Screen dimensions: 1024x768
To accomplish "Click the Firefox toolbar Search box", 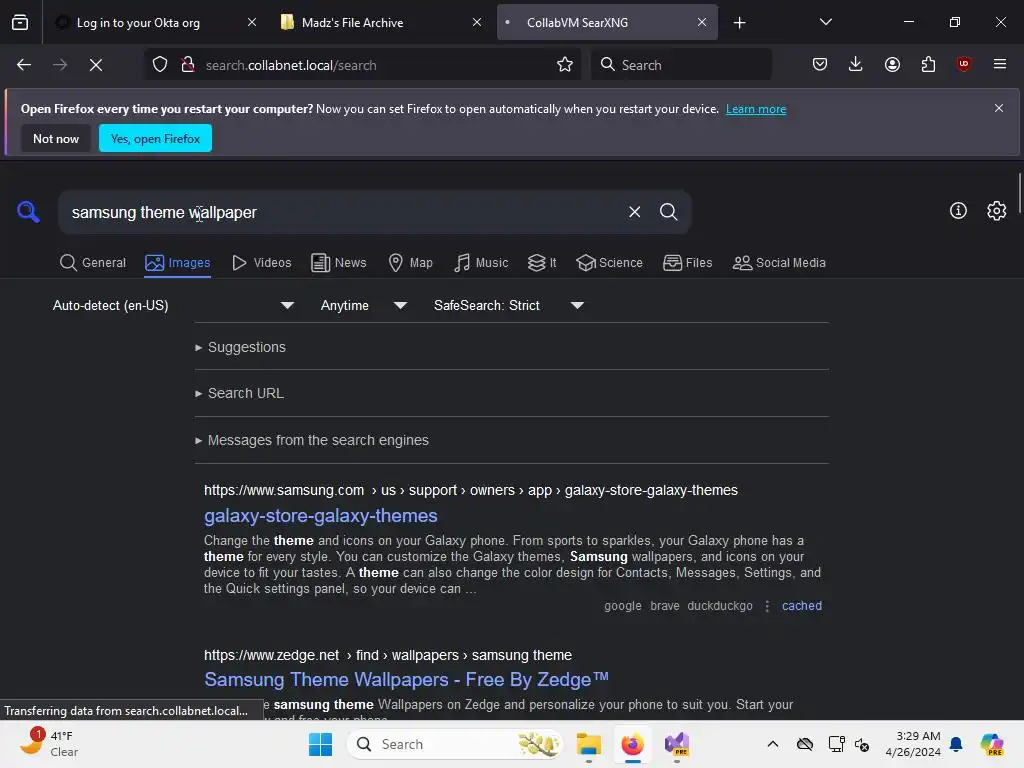I will click(680, 65).
